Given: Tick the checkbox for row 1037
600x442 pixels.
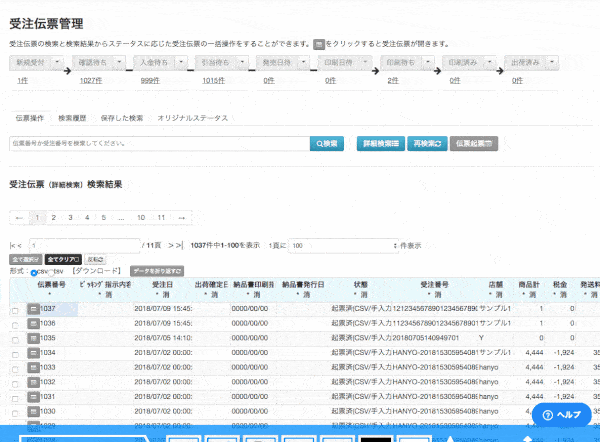Looking at the screenshot, I should [x=14, y=311].
